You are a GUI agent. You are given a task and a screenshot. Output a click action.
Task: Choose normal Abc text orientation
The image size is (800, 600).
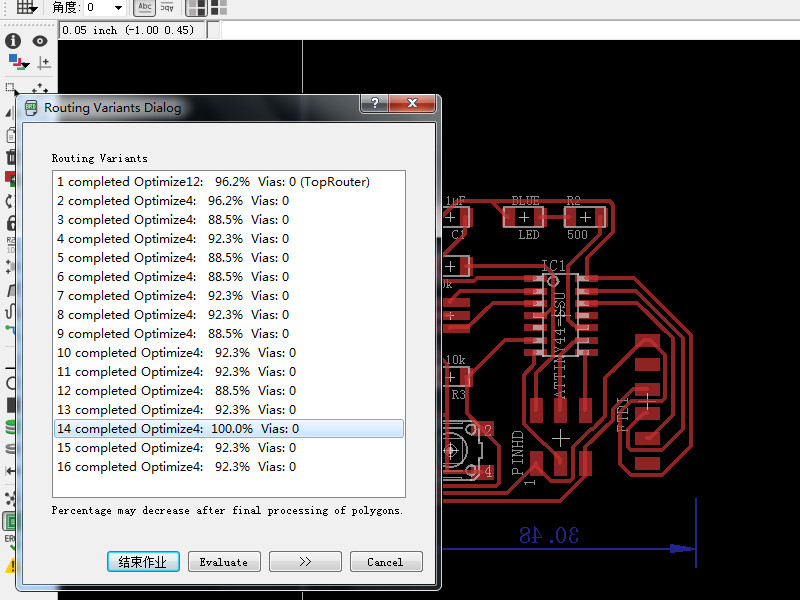145,7
